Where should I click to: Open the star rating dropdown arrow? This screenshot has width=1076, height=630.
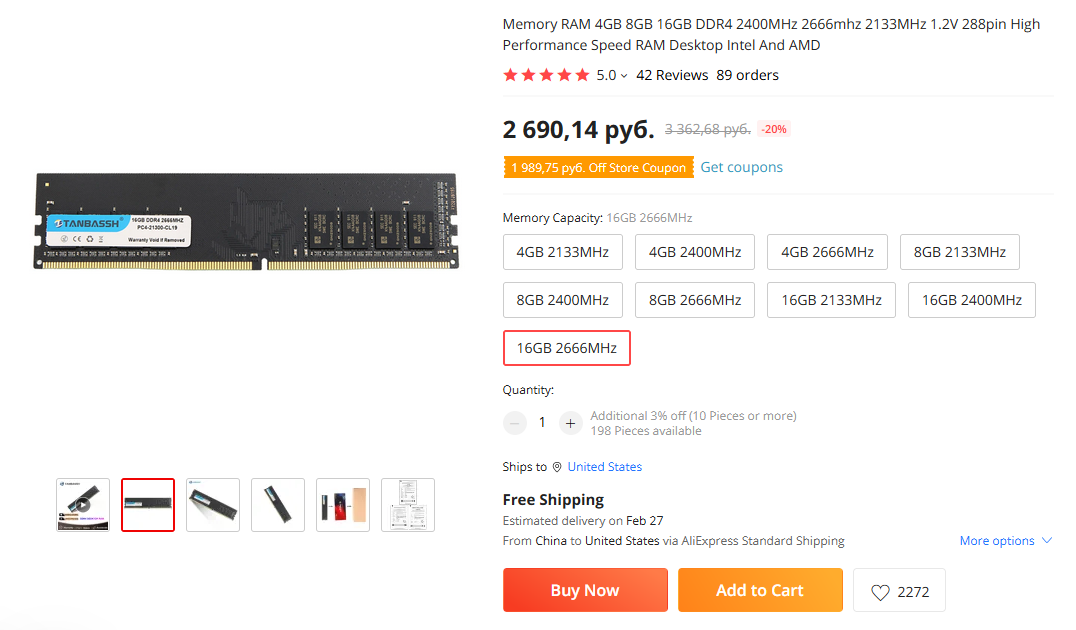click(624, 76)
